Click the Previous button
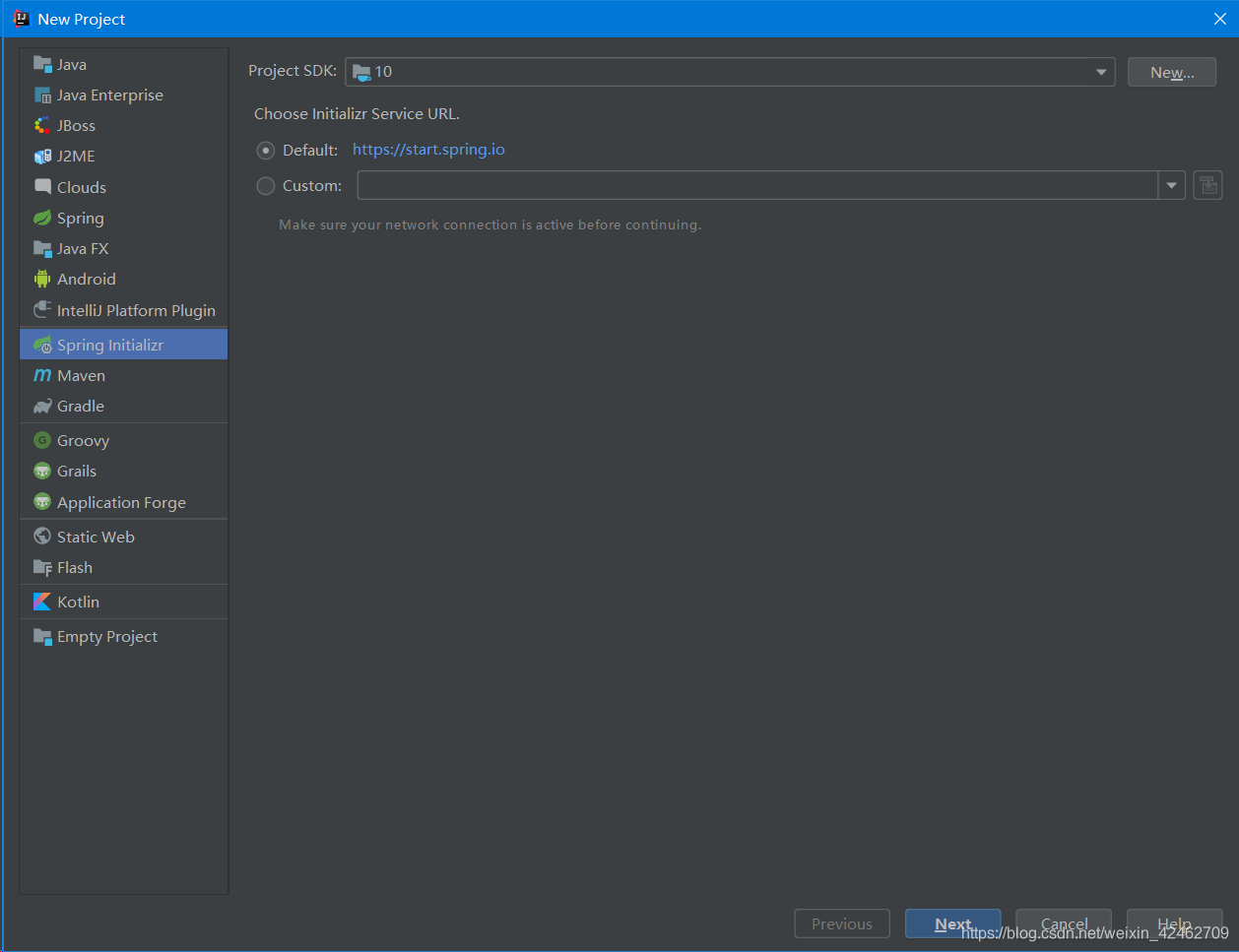Viewport: 1239px width, 952px height. 842,923
